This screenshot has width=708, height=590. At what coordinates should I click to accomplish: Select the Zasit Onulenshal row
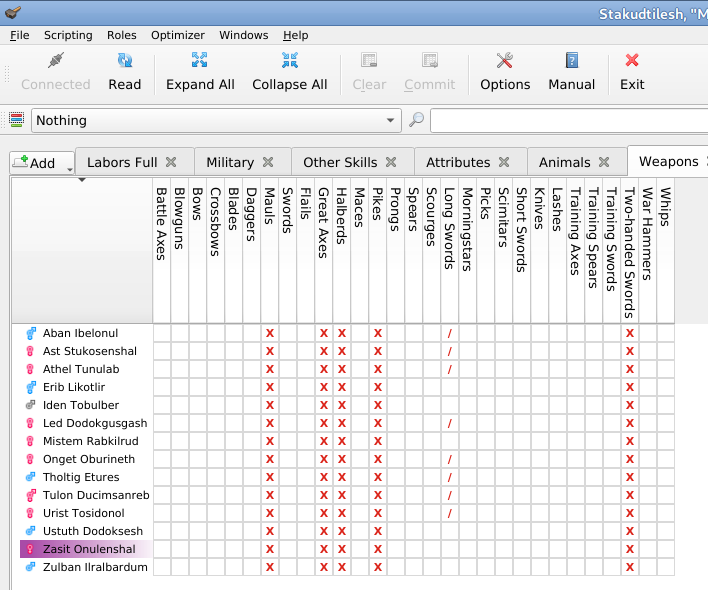tap(88, 549)
